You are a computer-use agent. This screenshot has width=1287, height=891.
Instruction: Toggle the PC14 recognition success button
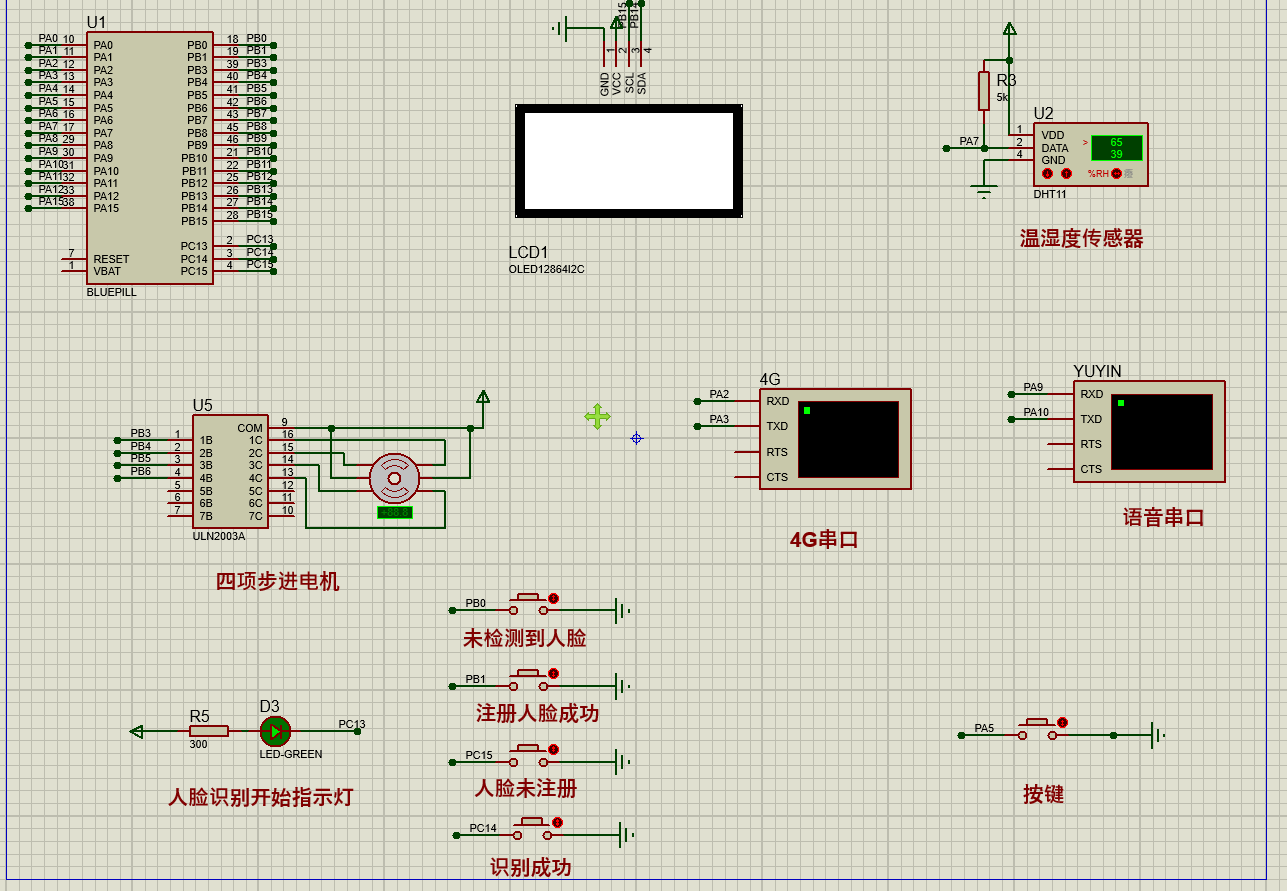(x=535, y=830)
